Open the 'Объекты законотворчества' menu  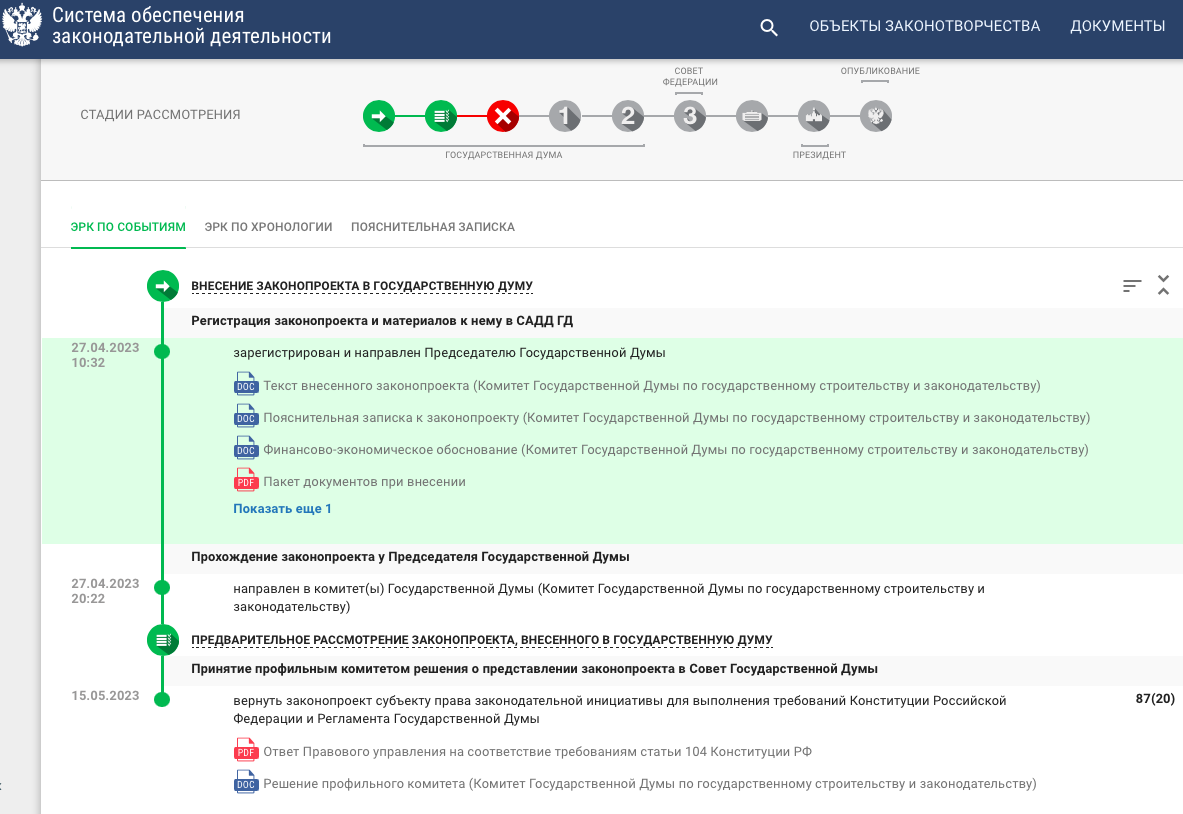(924, 27)
